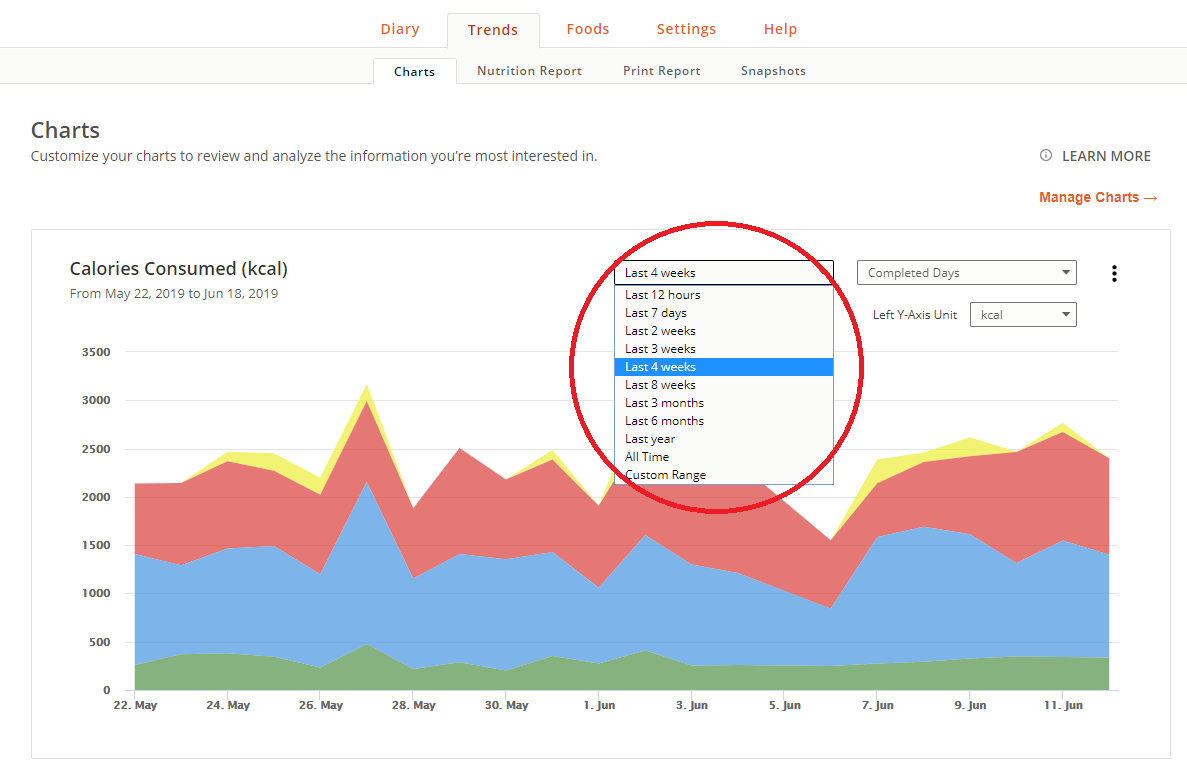1187x765 pixels.
Task: Select All Time option
Action: click(724, 457)
